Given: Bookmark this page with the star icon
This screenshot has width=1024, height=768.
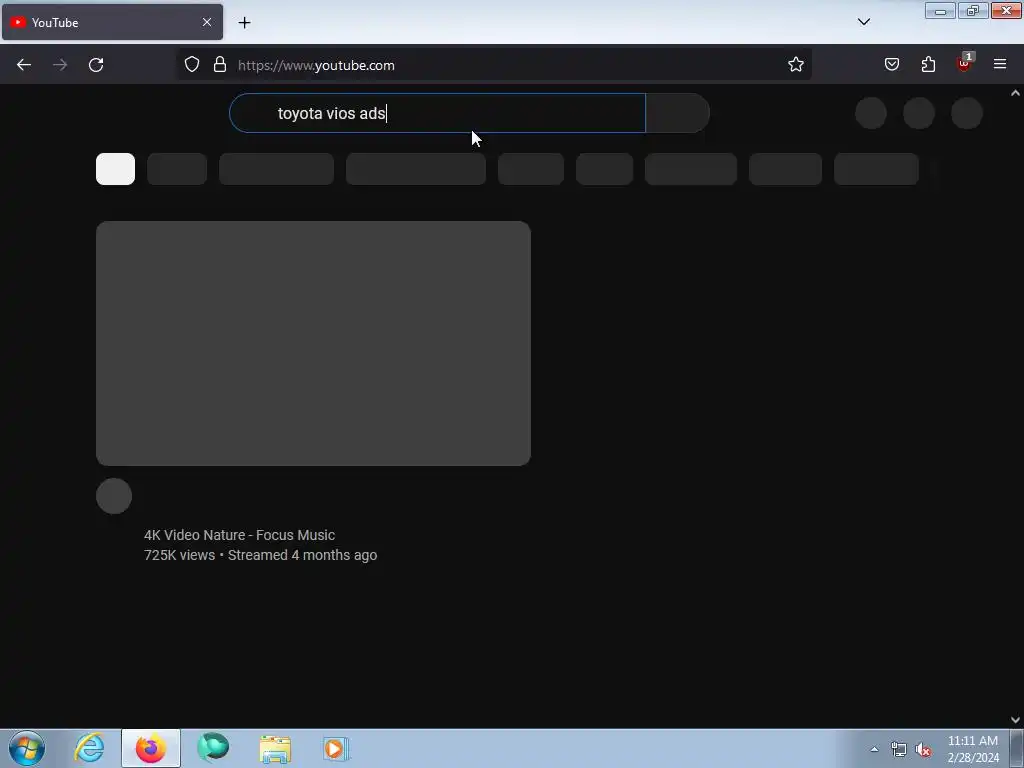Looking at the screenshot, I should (795, 64).
